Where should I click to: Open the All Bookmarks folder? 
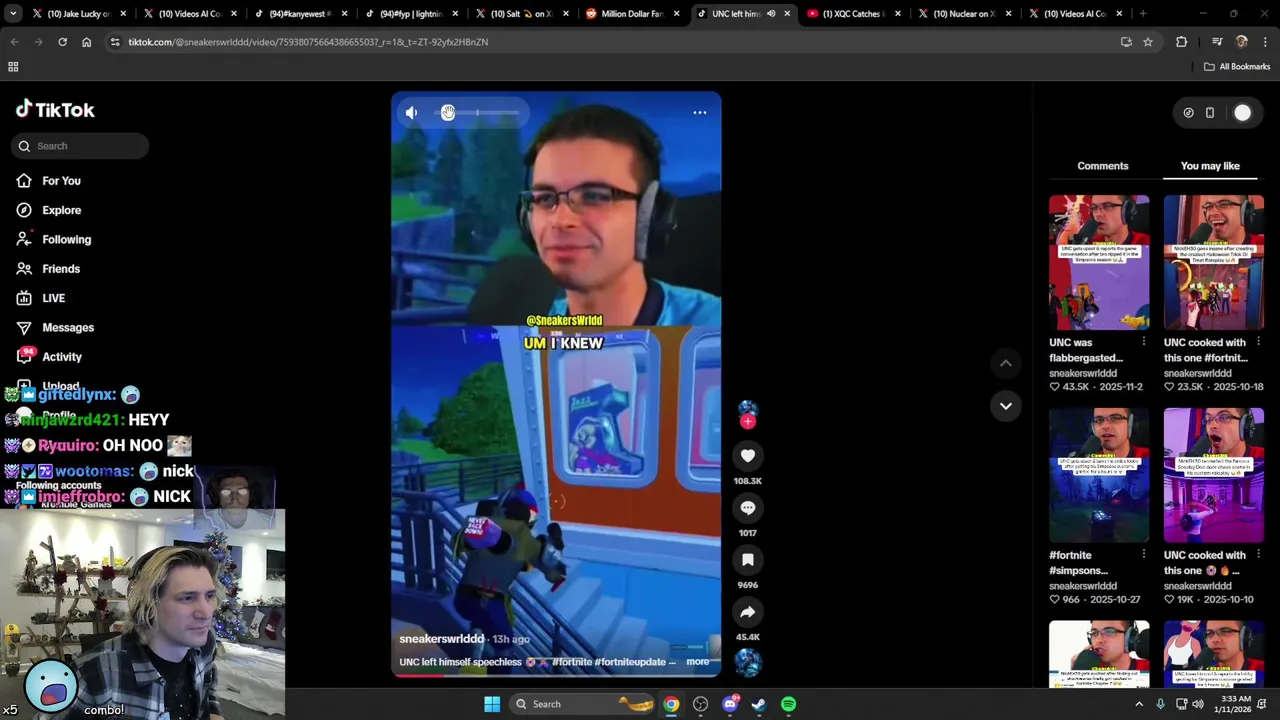pos(1237,67)
